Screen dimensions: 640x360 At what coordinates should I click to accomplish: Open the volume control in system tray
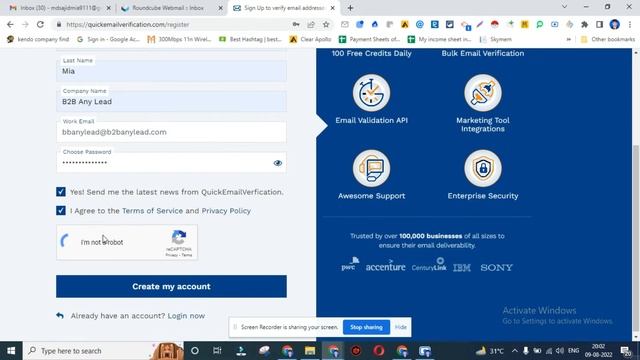560,351
